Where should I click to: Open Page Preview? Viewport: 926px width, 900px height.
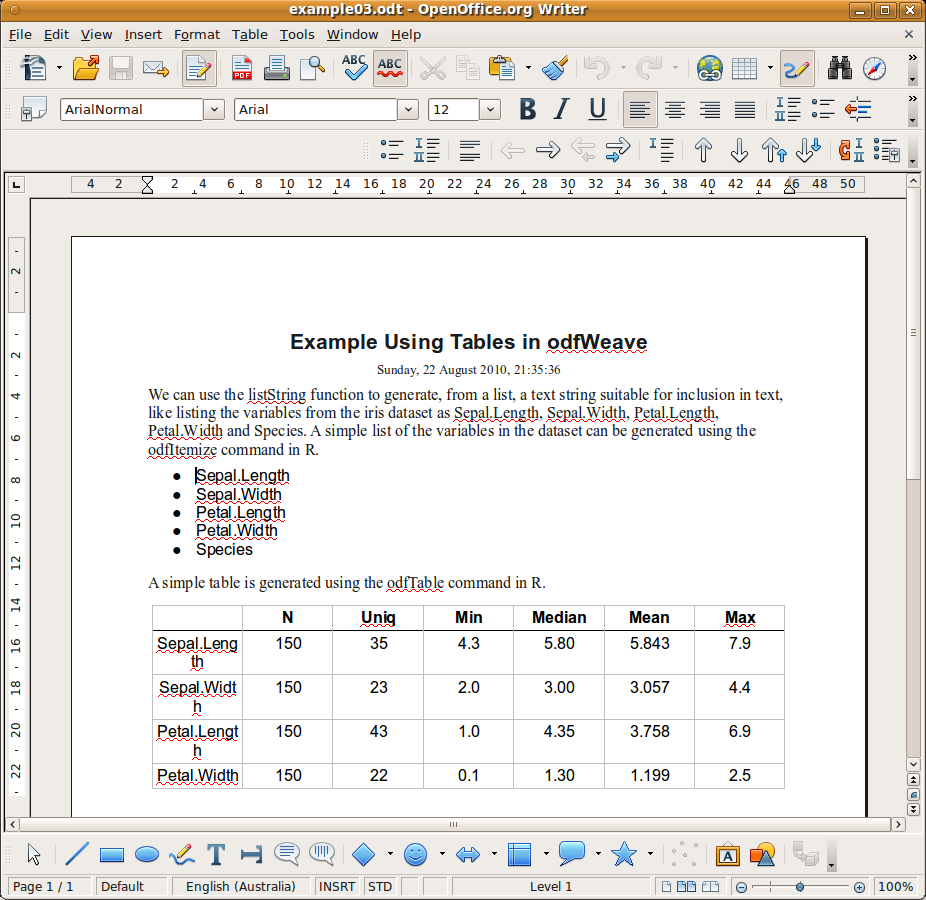tap(312, 68)
